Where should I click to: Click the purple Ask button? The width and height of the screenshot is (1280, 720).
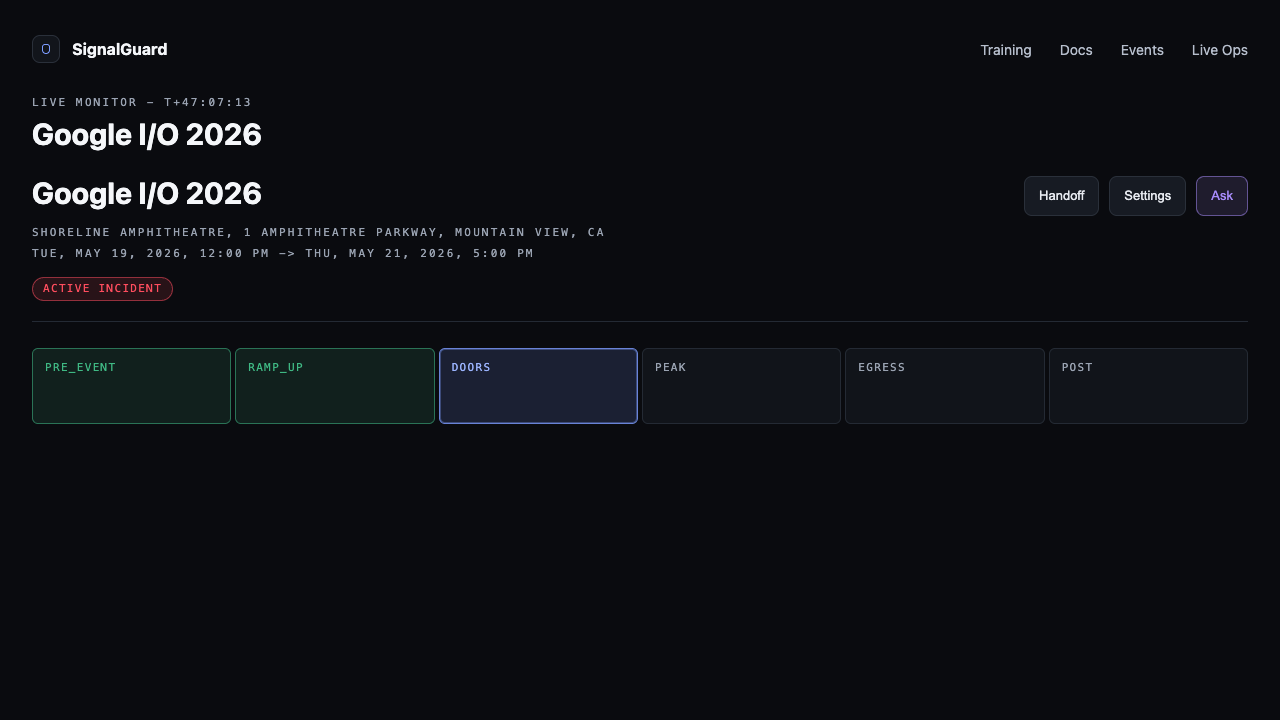[1222, 196]
